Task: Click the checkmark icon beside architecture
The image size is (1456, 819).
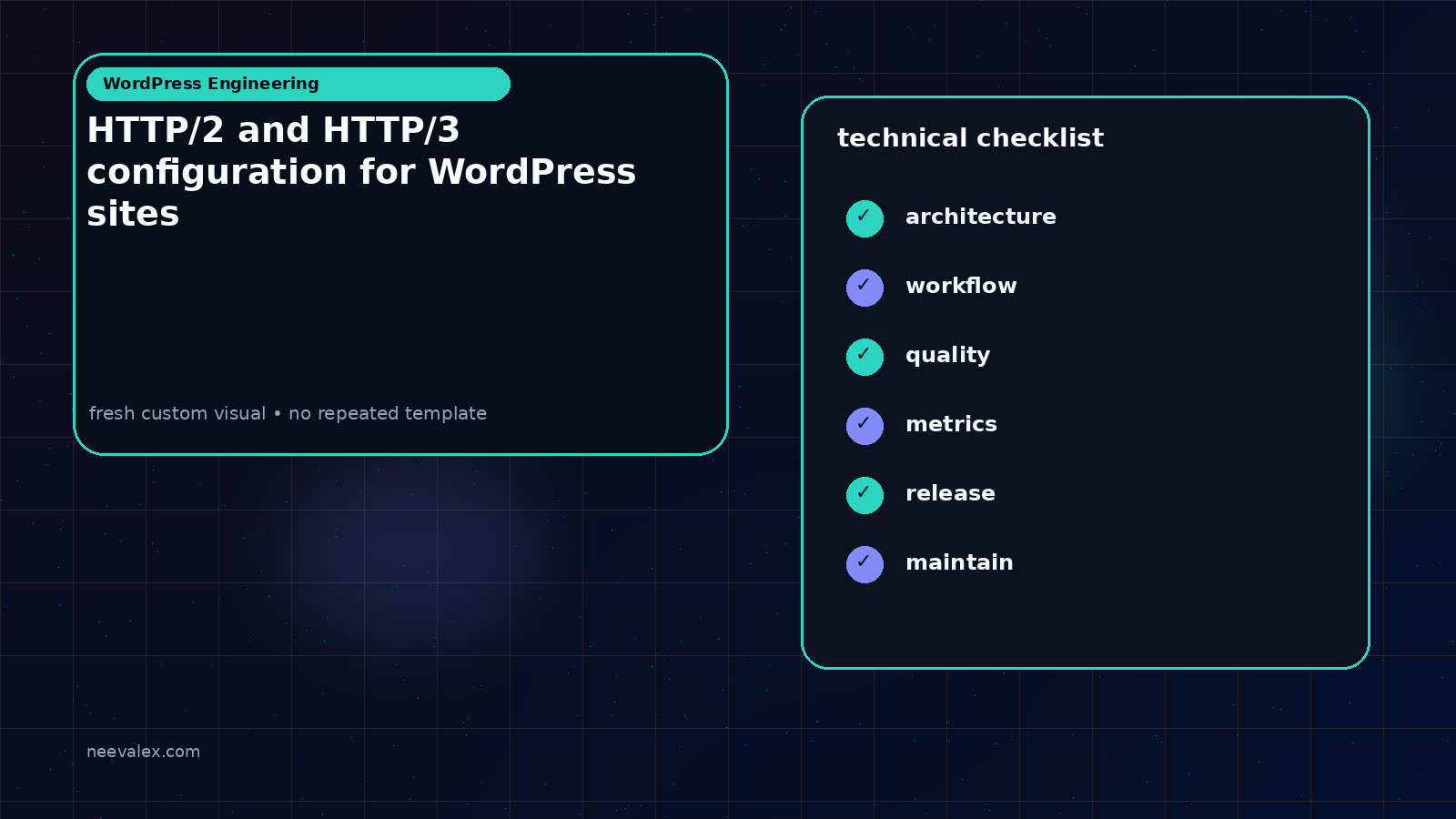Action: click(864, 218)
